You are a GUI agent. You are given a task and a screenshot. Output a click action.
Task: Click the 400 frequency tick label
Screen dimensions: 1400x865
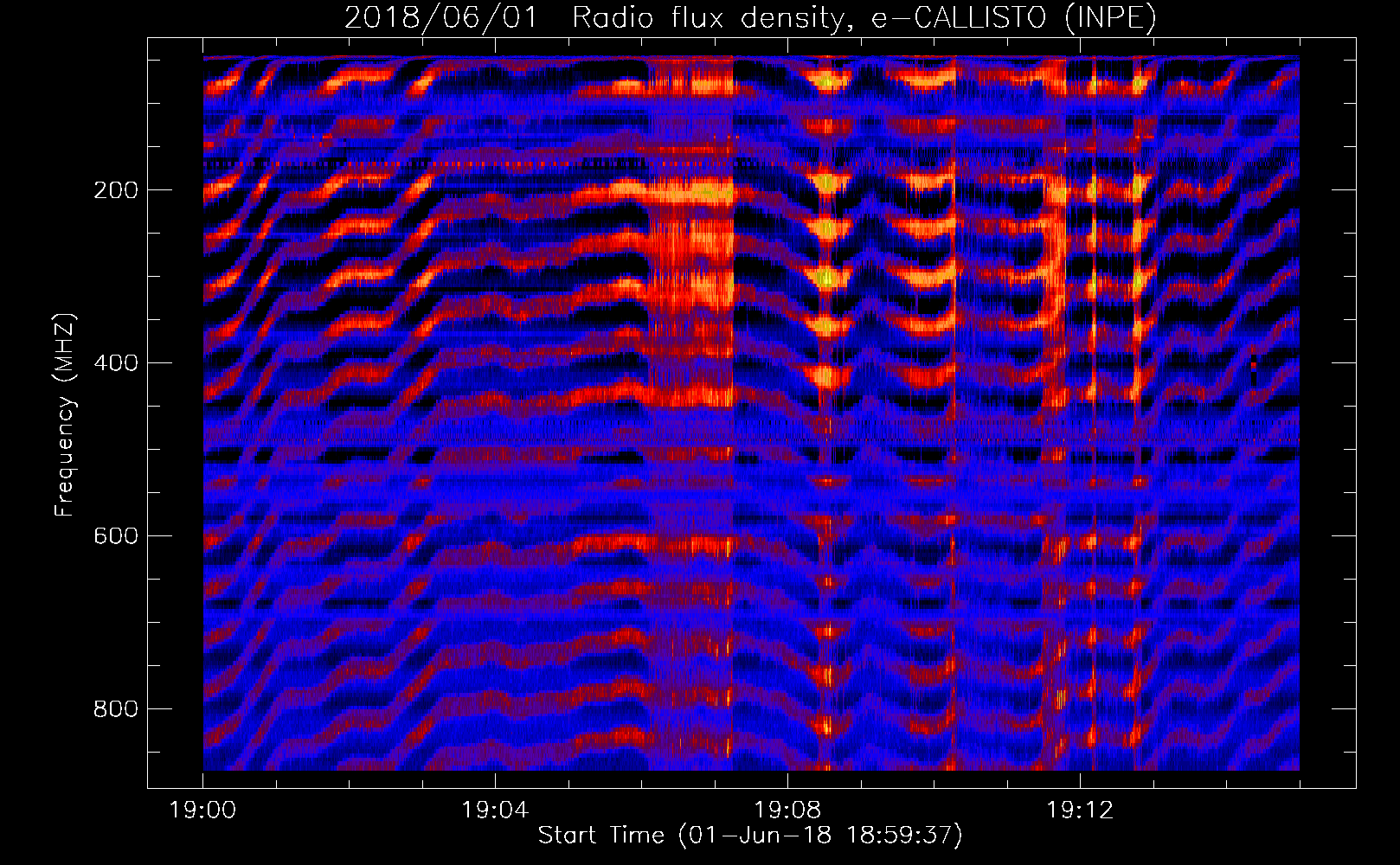(x=115, y=363)
